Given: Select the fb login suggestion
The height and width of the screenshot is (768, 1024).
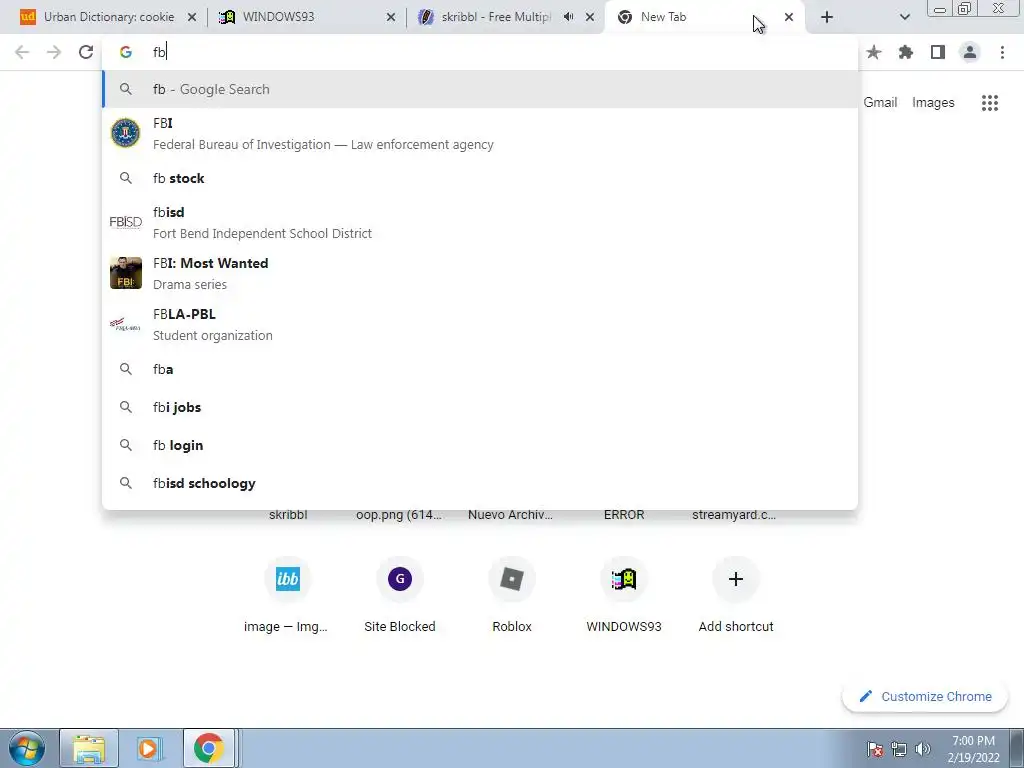Looking at the screenshot, I should click(x=480, y=445).
